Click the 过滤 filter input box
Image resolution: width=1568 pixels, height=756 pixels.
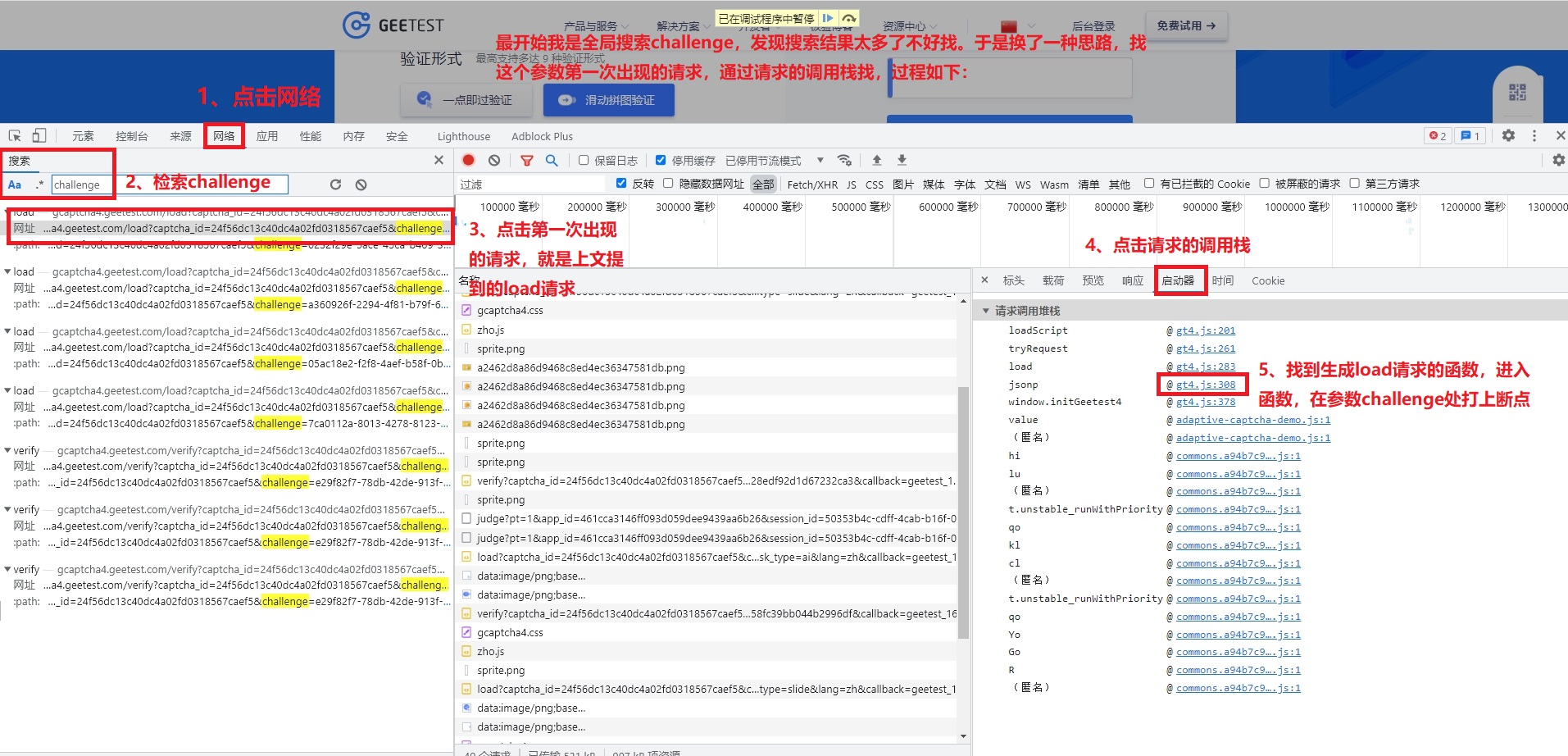point(530,184)
